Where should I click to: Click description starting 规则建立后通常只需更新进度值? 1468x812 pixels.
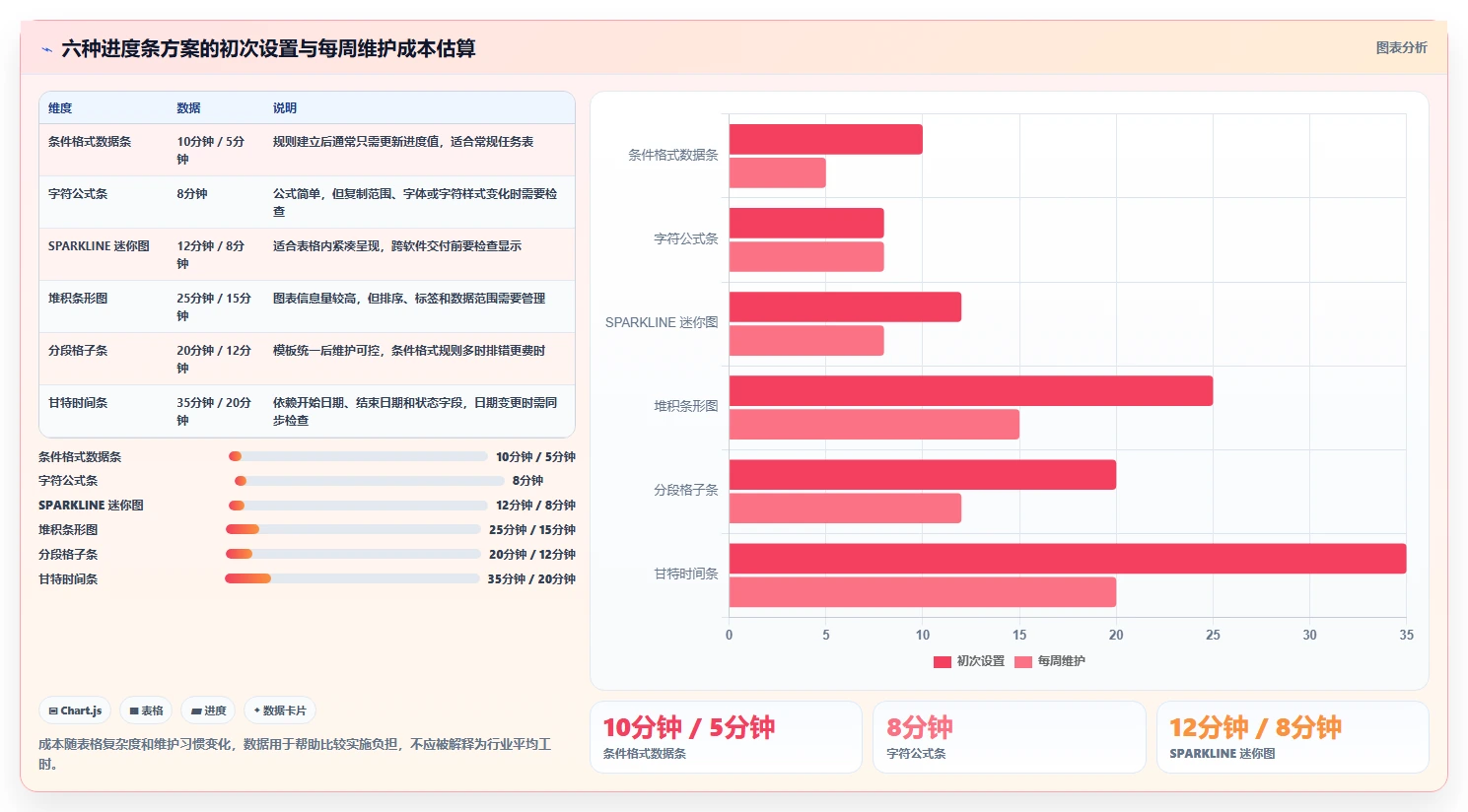coord(403,142)
